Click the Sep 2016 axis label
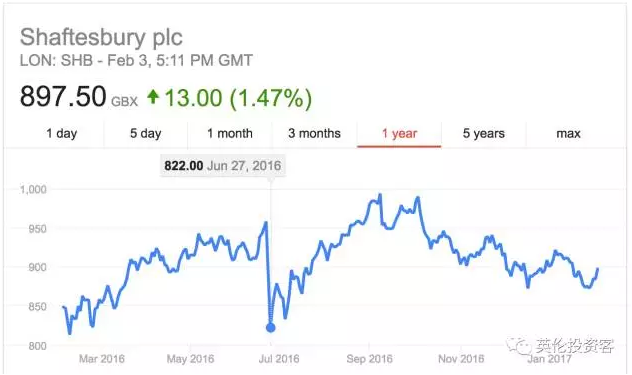632x375 pixels. click(369, 359)
